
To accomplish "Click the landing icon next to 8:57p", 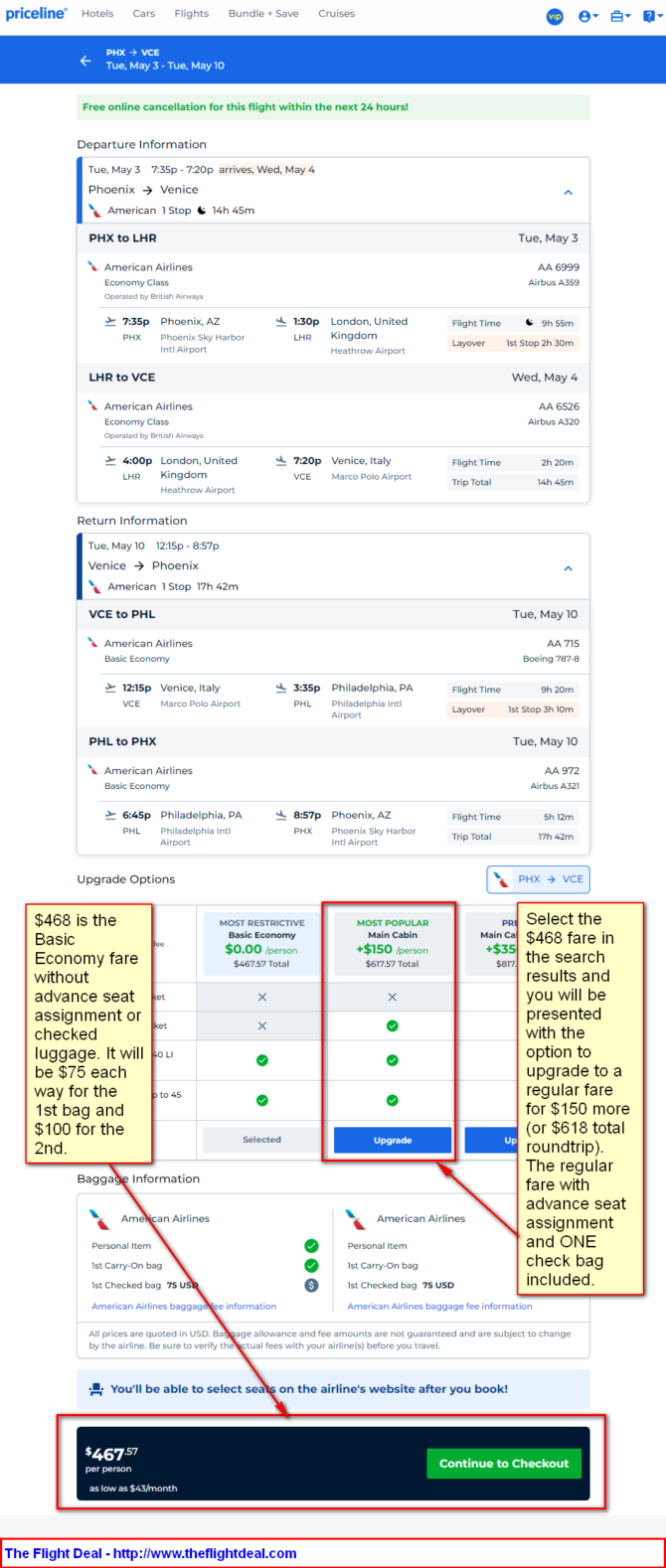I will pyautogui.click(x=281, y=815).
